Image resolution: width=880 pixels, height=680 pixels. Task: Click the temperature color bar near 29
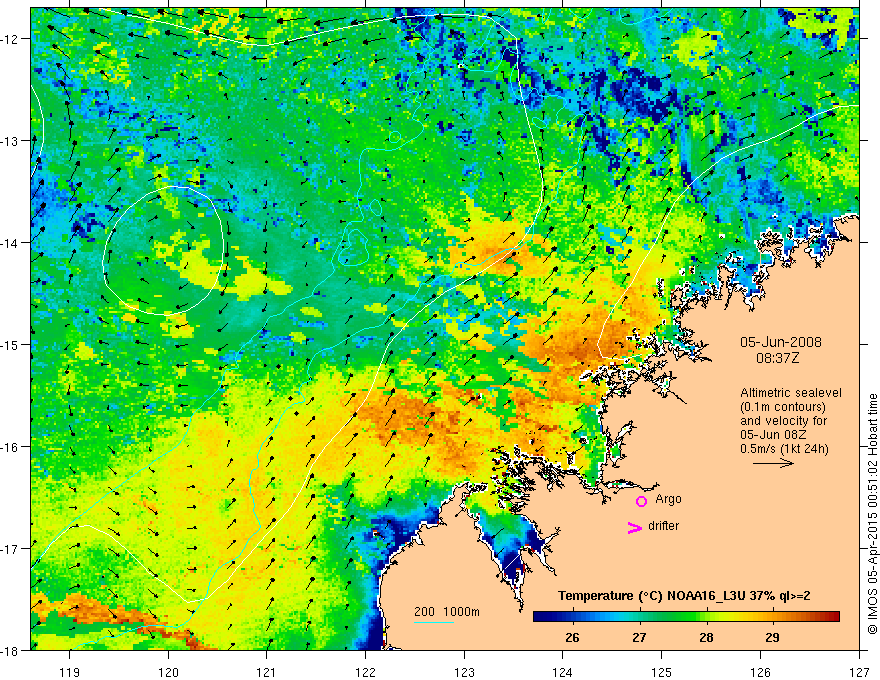(x=773, y=617)
